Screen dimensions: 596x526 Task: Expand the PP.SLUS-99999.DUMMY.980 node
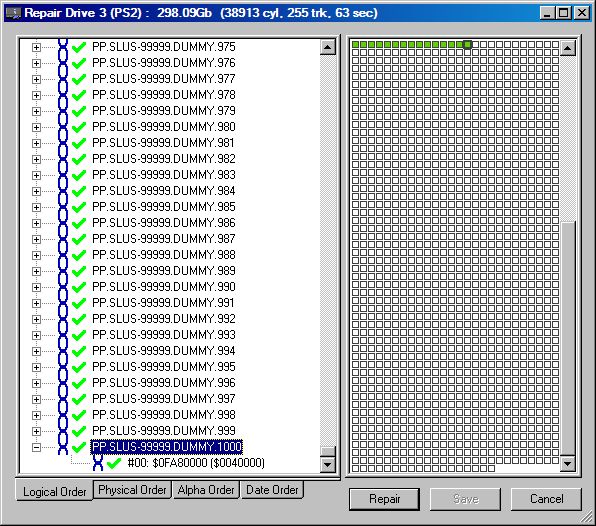36,127
